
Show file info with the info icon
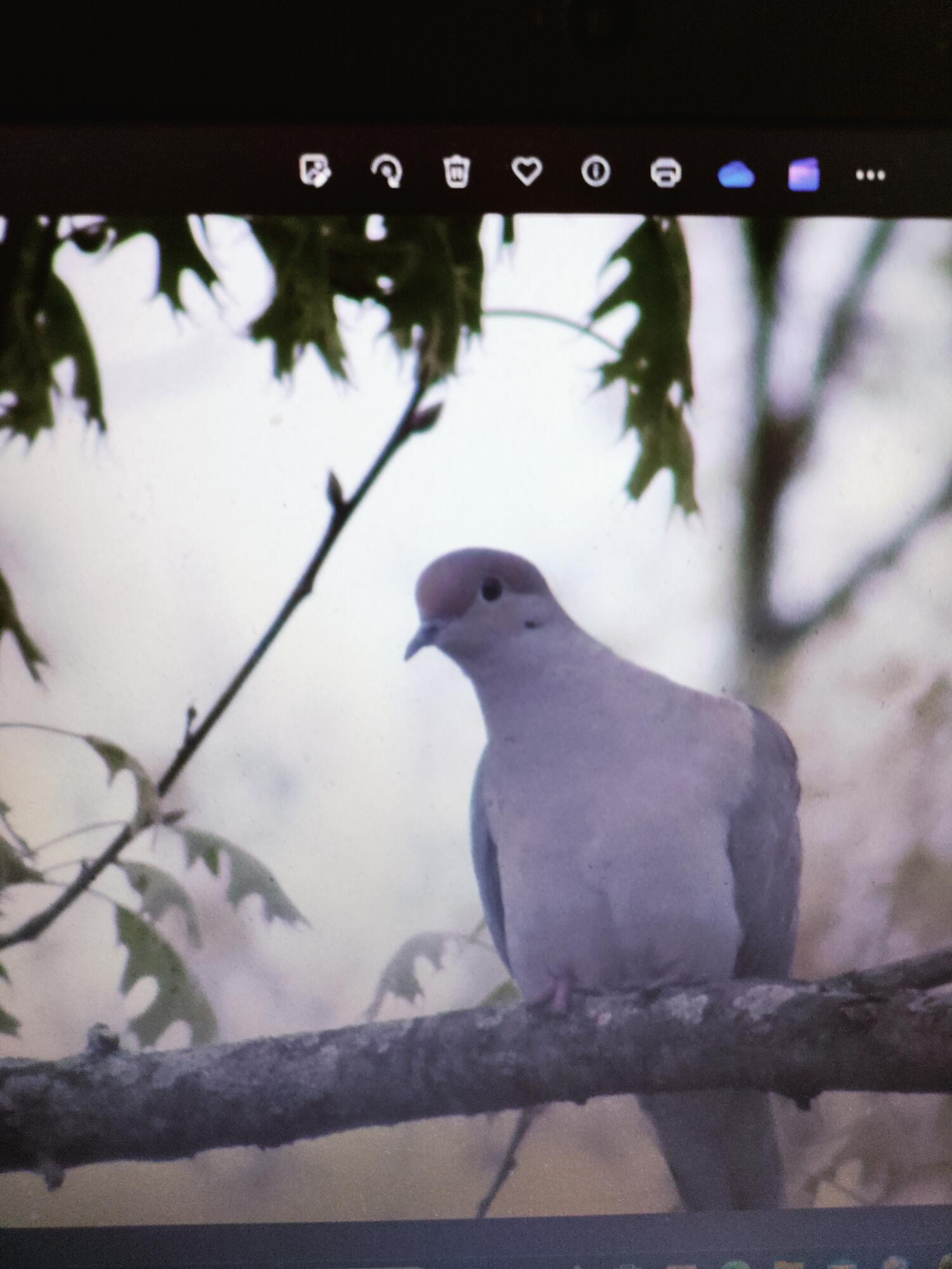[x=596, y=171]
